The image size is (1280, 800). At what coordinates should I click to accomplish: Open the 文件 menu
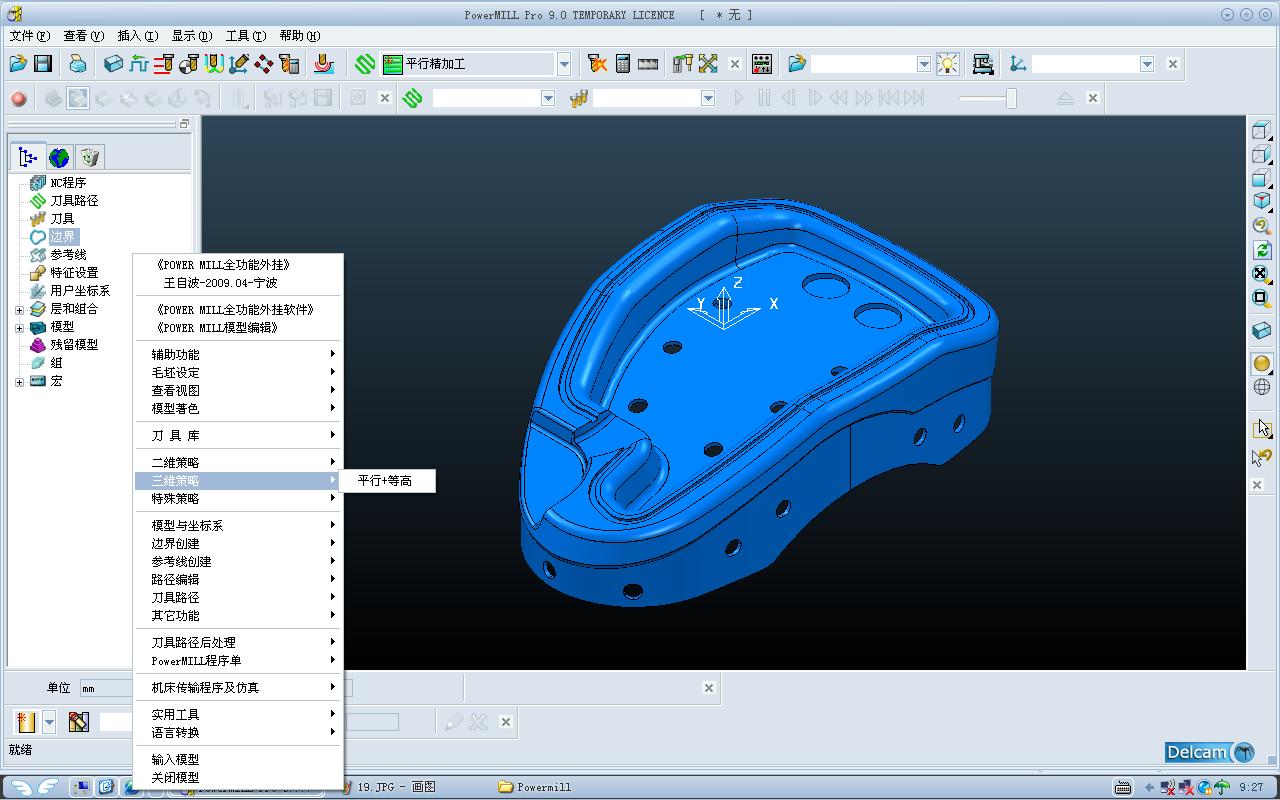[28, 35]
